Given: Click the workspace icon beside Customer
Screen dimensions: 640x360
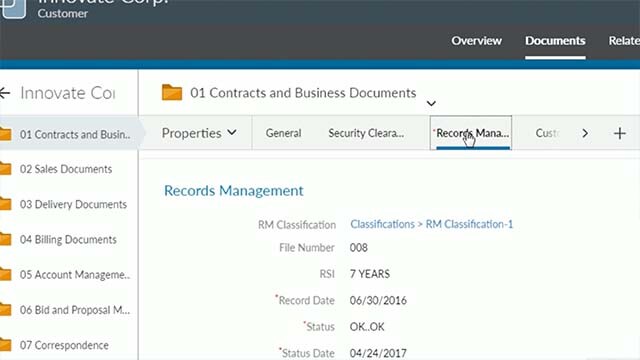Looking at the screenshot, I should pos(13,8).
